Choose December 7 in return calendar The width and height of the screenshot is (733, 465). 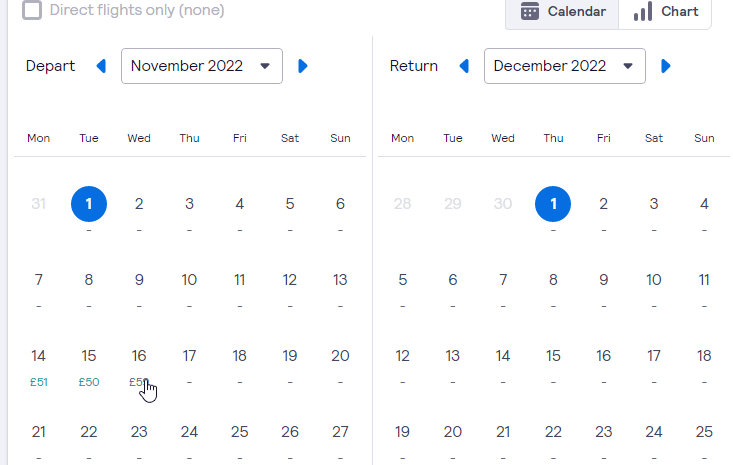click(503, 280)
